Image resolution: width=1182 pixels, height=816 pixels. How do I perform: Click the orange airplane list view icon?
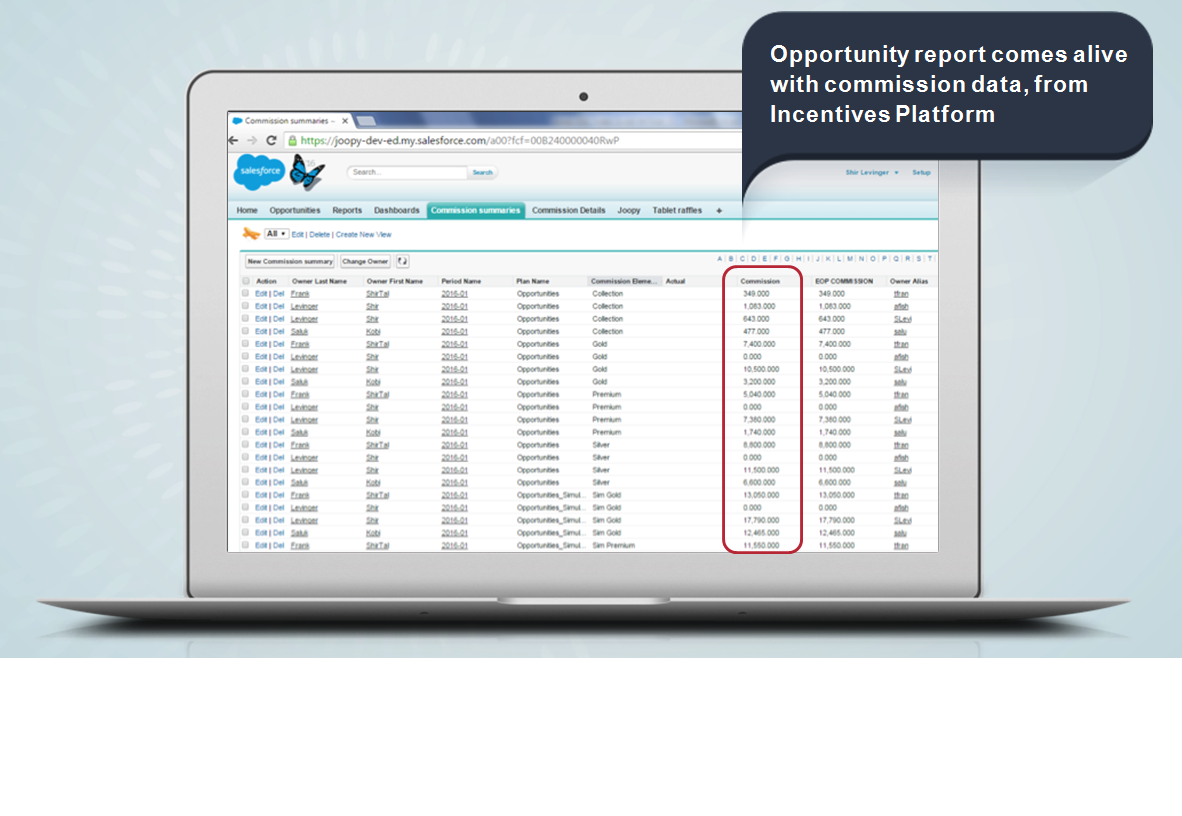tap(251, 234)
